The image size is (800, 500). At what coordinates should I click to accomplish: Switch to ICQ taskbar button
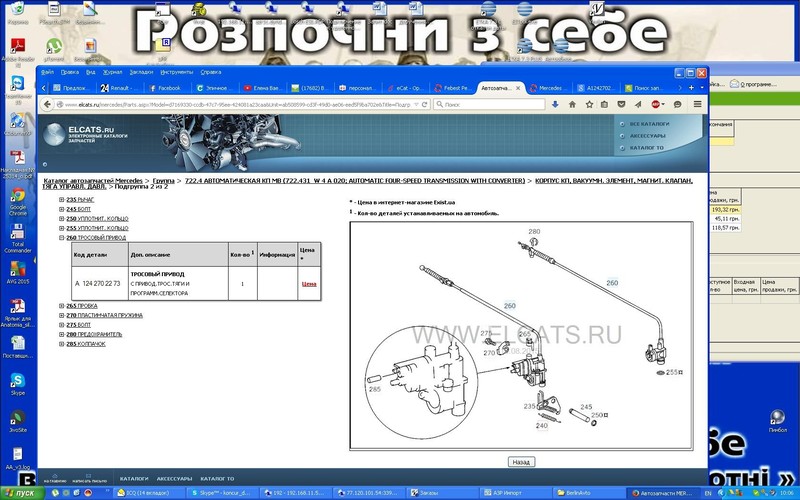click(148, 493)
